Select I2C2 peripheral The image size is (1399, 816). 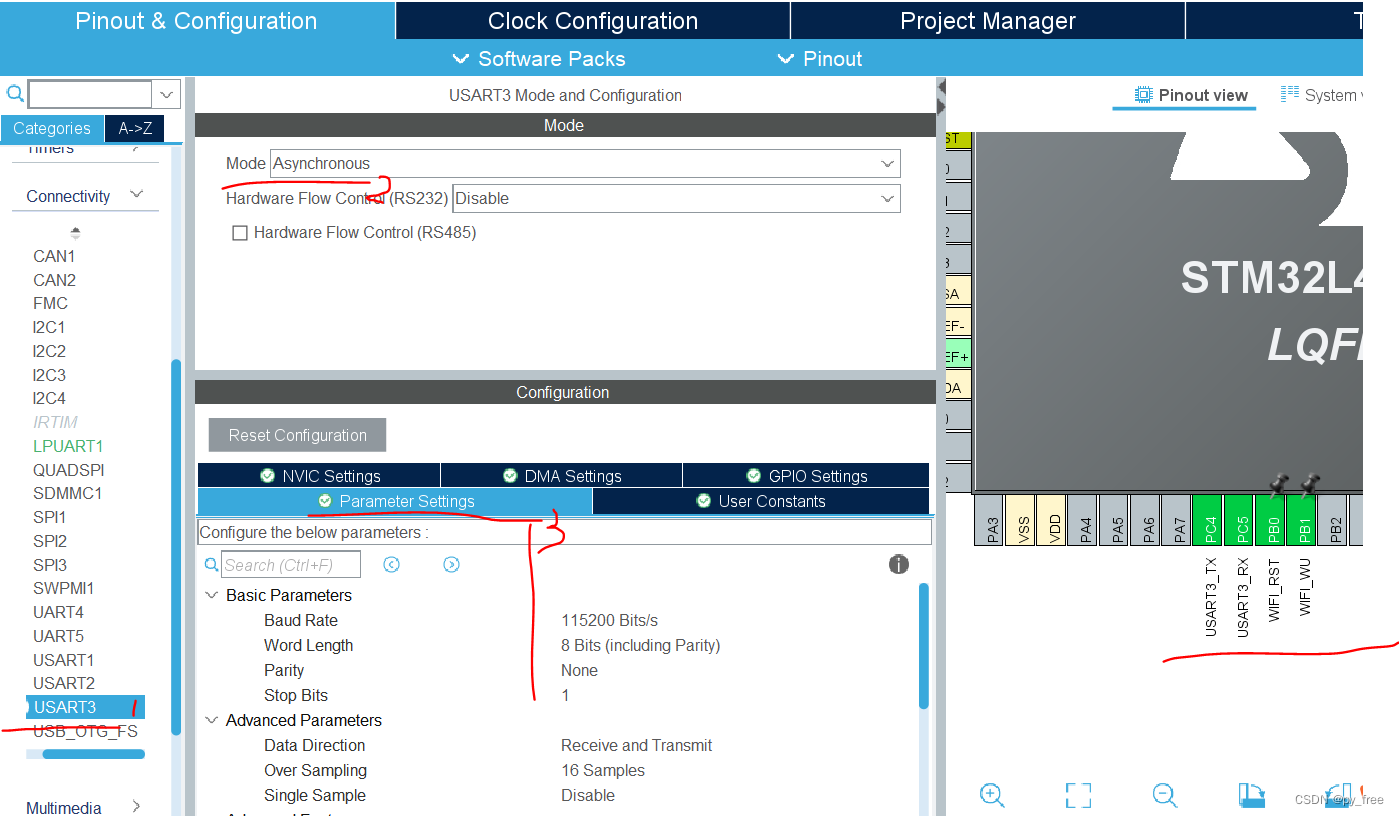tap(49, 351)
